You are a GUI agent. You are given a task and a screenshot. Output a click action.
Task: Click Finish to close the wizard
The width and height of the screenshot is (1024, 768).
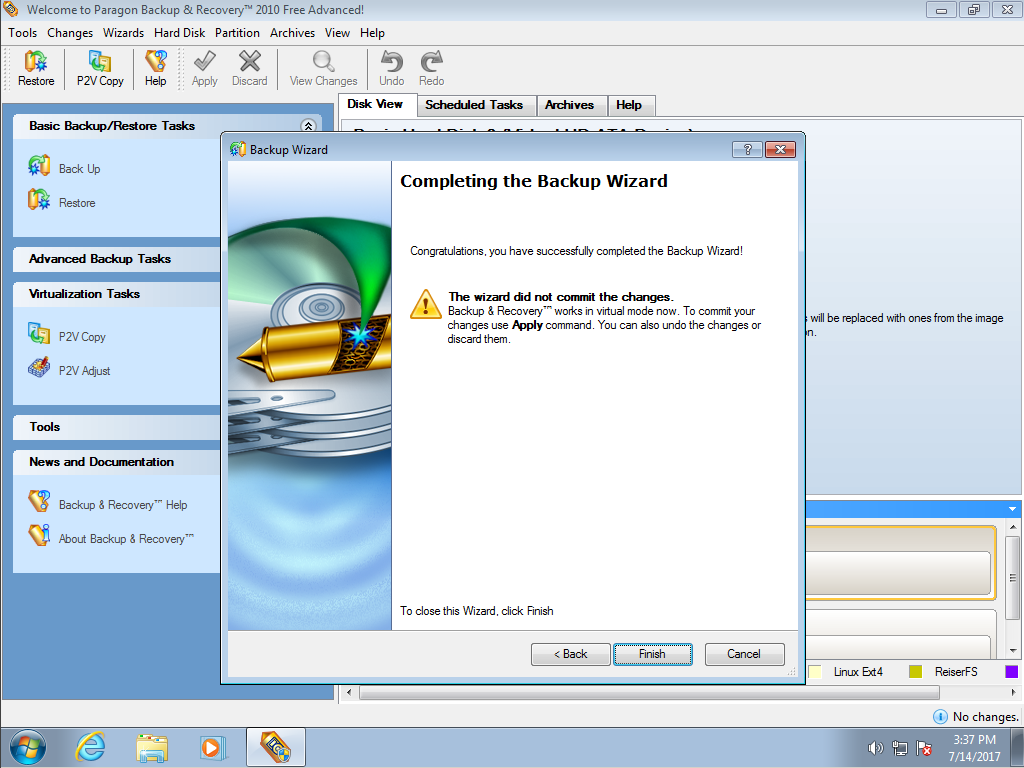click(652, 654)
